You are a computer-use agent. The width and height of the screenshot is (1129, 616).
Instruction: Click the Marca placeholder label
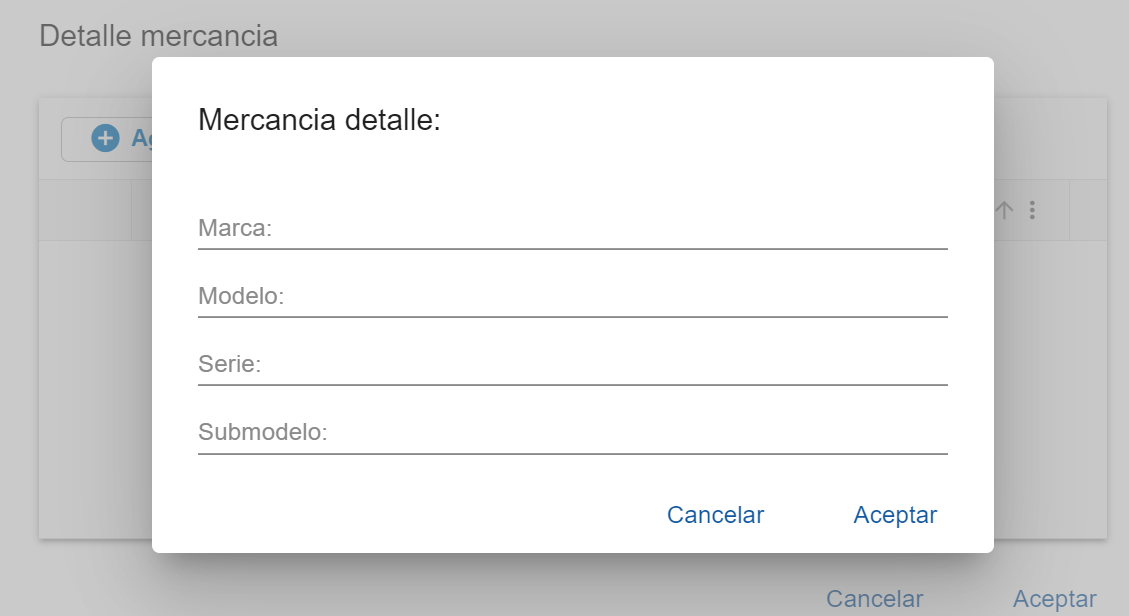pyautogui.click(x=235, y=228)
